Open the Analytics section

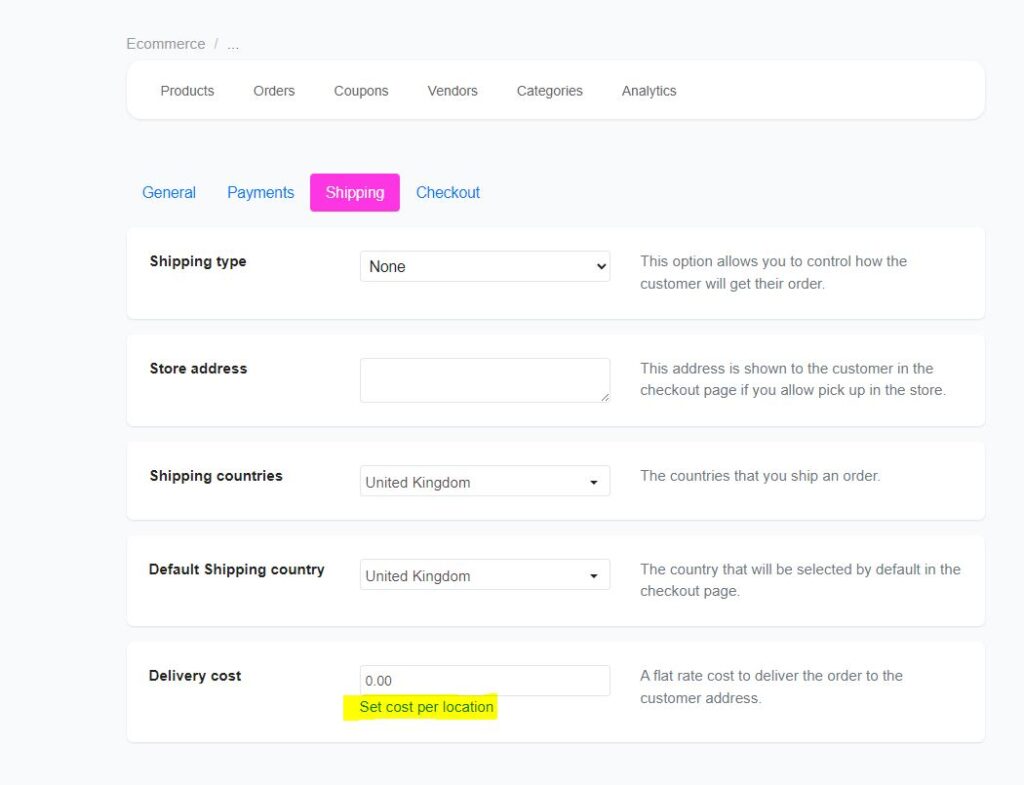(x=648, y=91)
